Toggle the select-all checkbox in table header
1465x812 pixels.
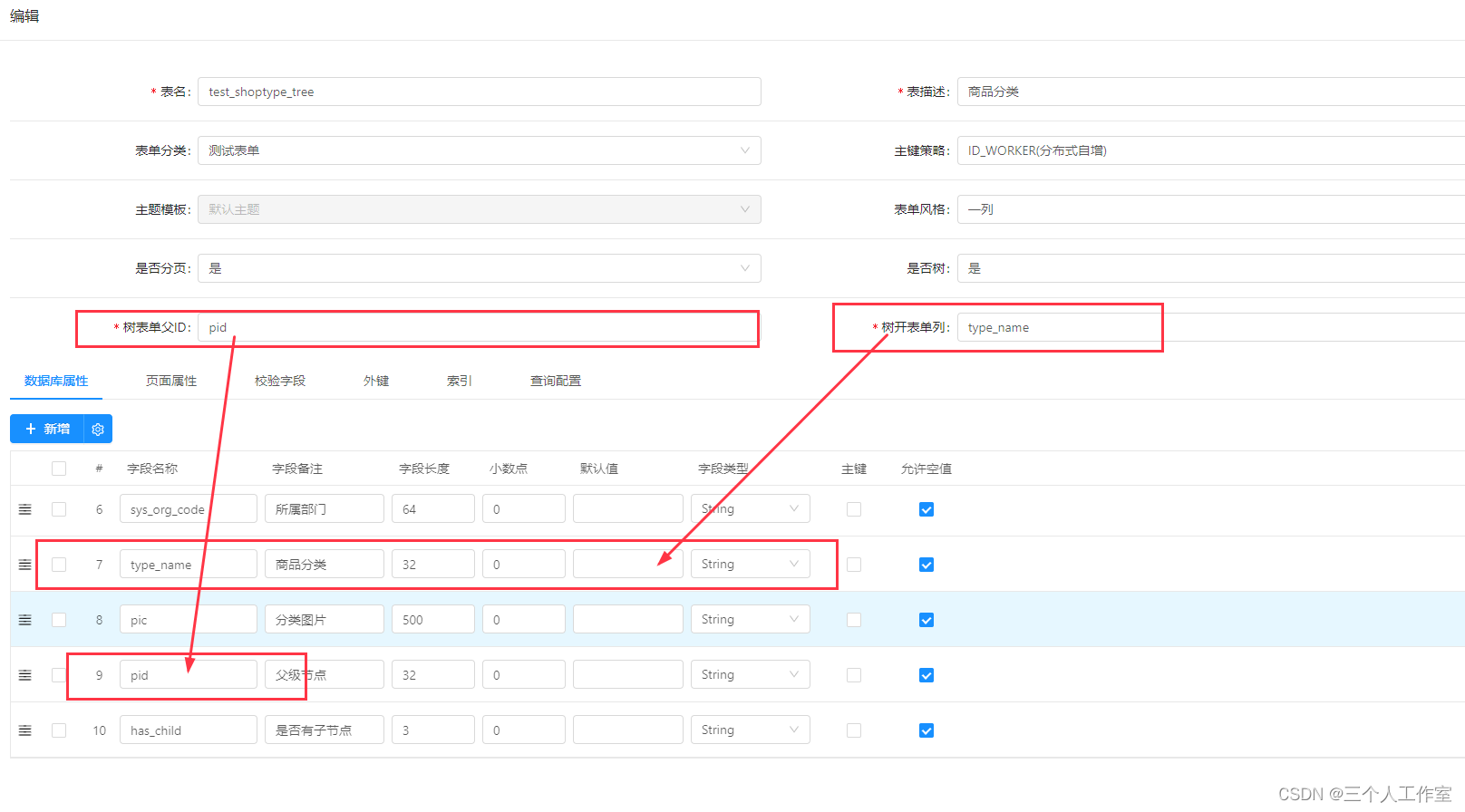pyautogui.click(x=59, y=469)
